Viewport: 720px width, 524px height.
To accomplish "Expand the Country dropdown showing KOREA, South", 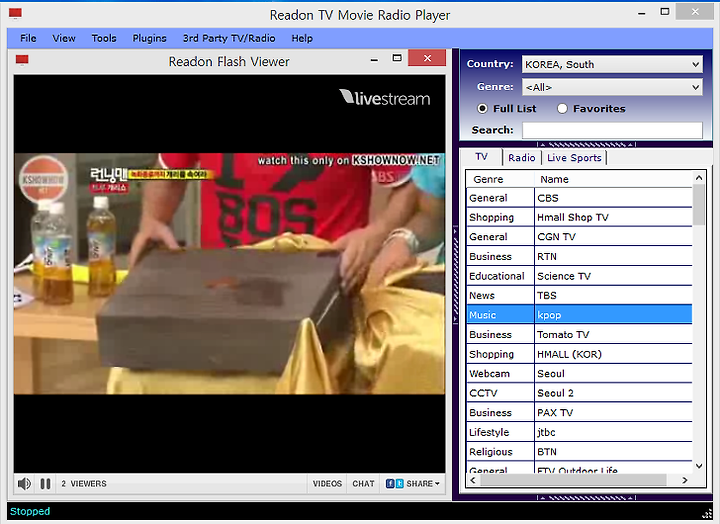I will point(612,64).
